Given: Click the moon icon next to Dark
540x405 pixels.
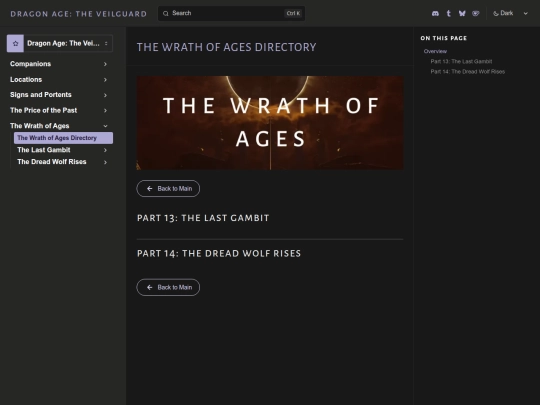Looking at the screenshot, I should tap(496, 13).
